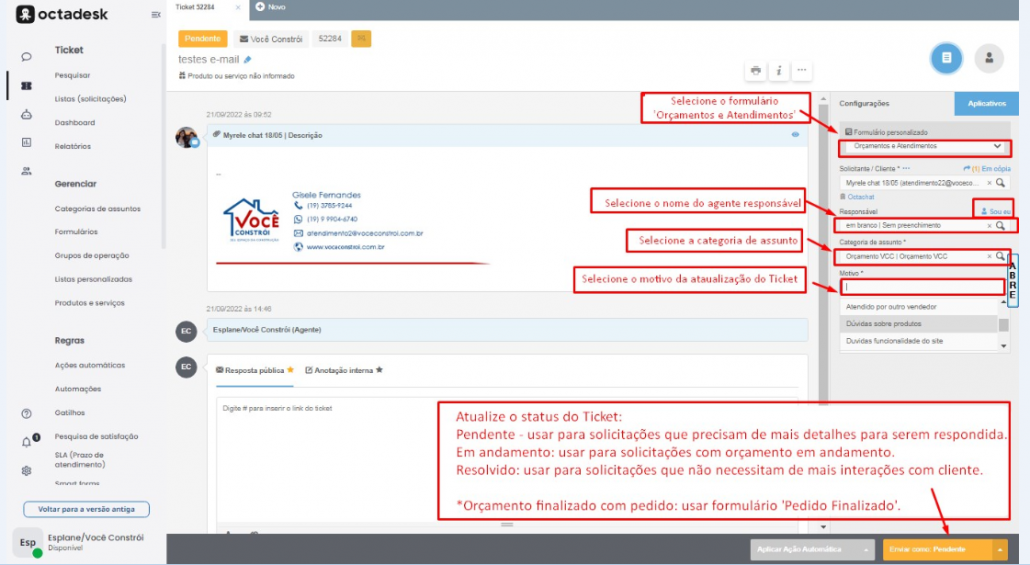Screen dimensions: 1030x565
Task: Open the ticket info icon
Action: (779, 70)
